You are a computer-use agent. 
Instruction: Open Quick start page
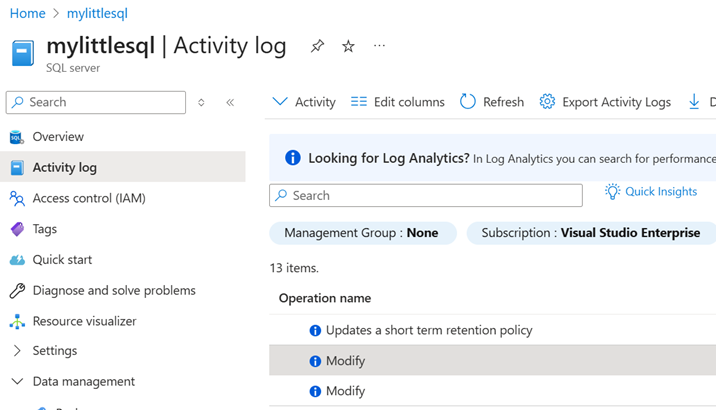[x=62, y=259]
